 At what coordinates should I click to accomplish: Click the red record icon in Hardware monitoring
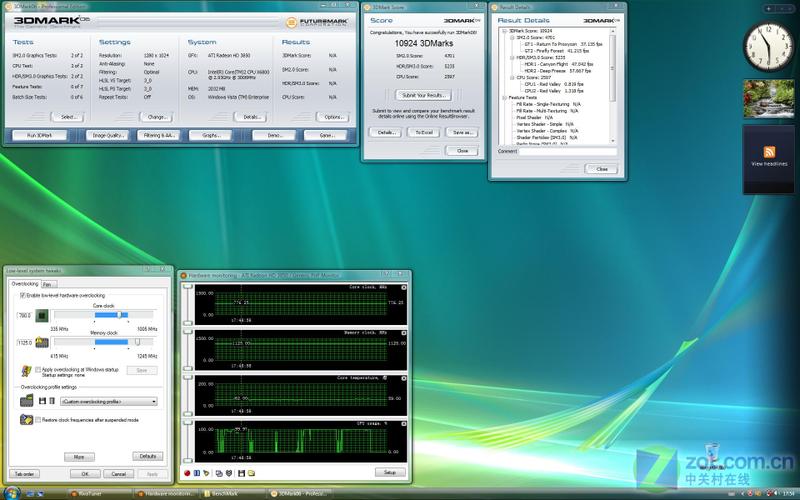(187, 473)
